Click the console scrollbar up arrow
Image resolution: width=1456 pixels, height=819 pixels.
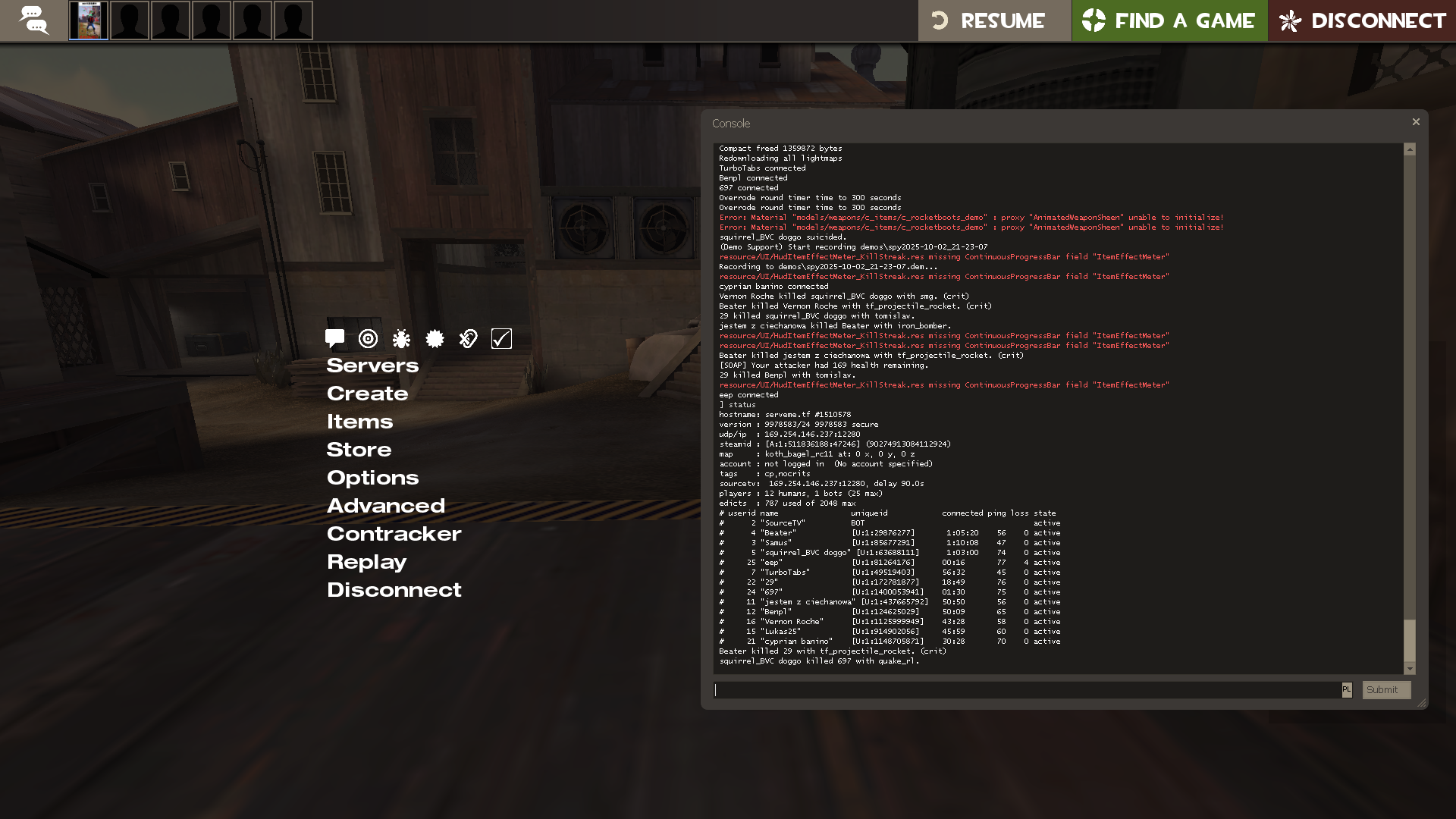coord(1410,149)
